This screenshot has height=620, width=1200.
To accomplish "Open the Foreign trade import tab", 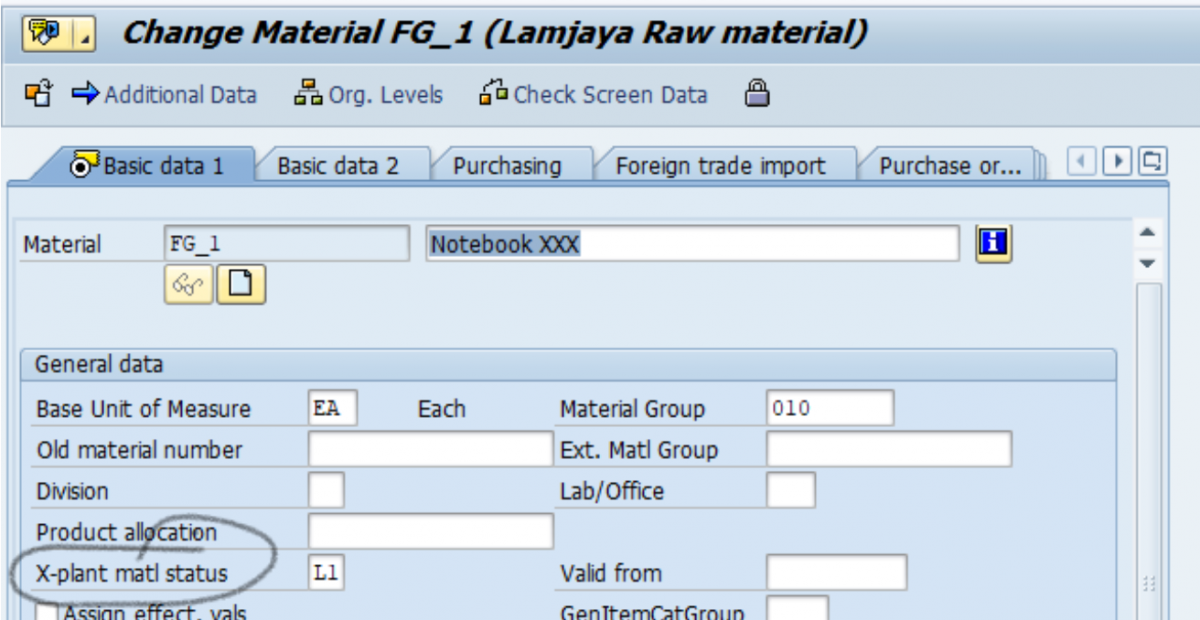I will click(722, 166).
